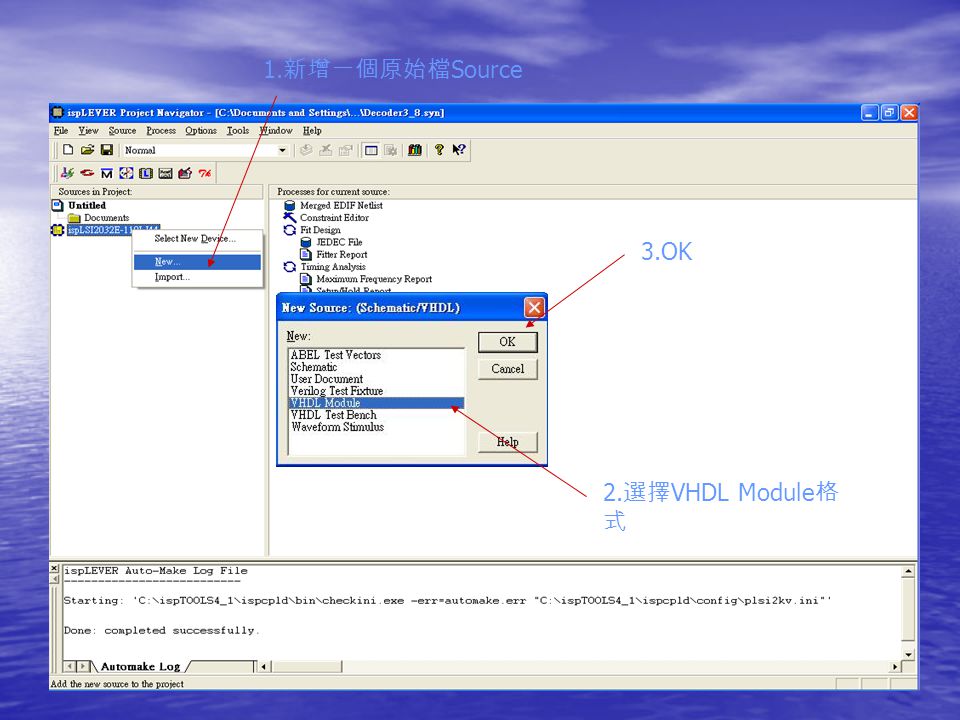This screenshot has height=720, width=960.
Task: Select VHDL Test Bench in the list
Action: [376, 414]
